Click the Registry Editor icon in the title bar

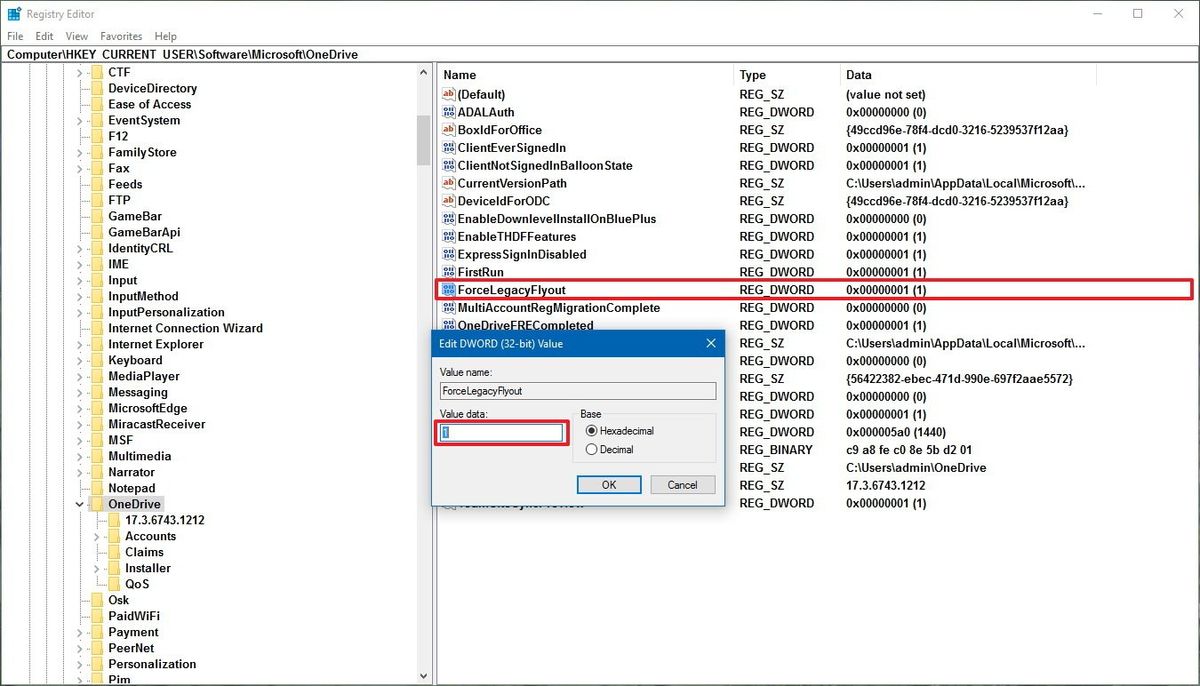point(13,13)
